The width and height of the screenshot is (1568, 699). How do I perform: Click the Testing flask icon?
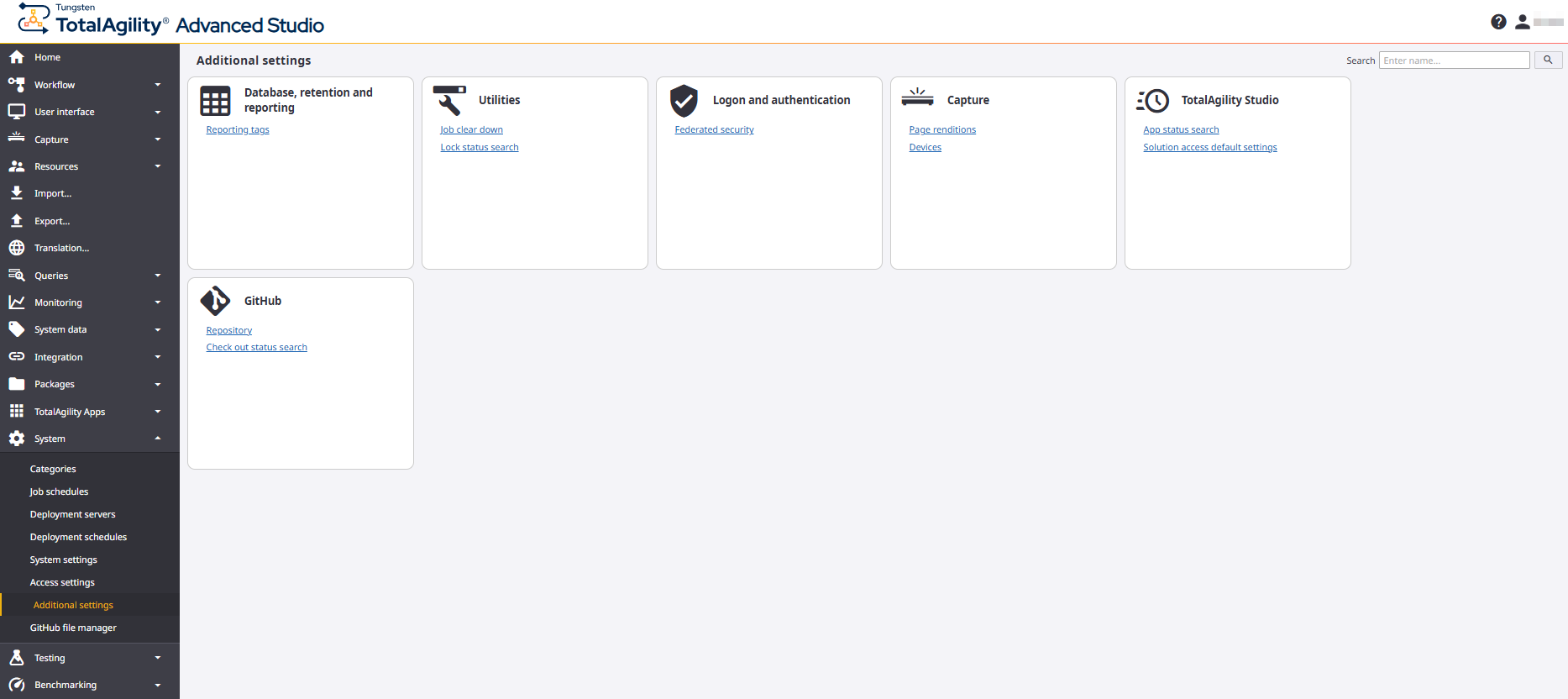pos(17,658)
